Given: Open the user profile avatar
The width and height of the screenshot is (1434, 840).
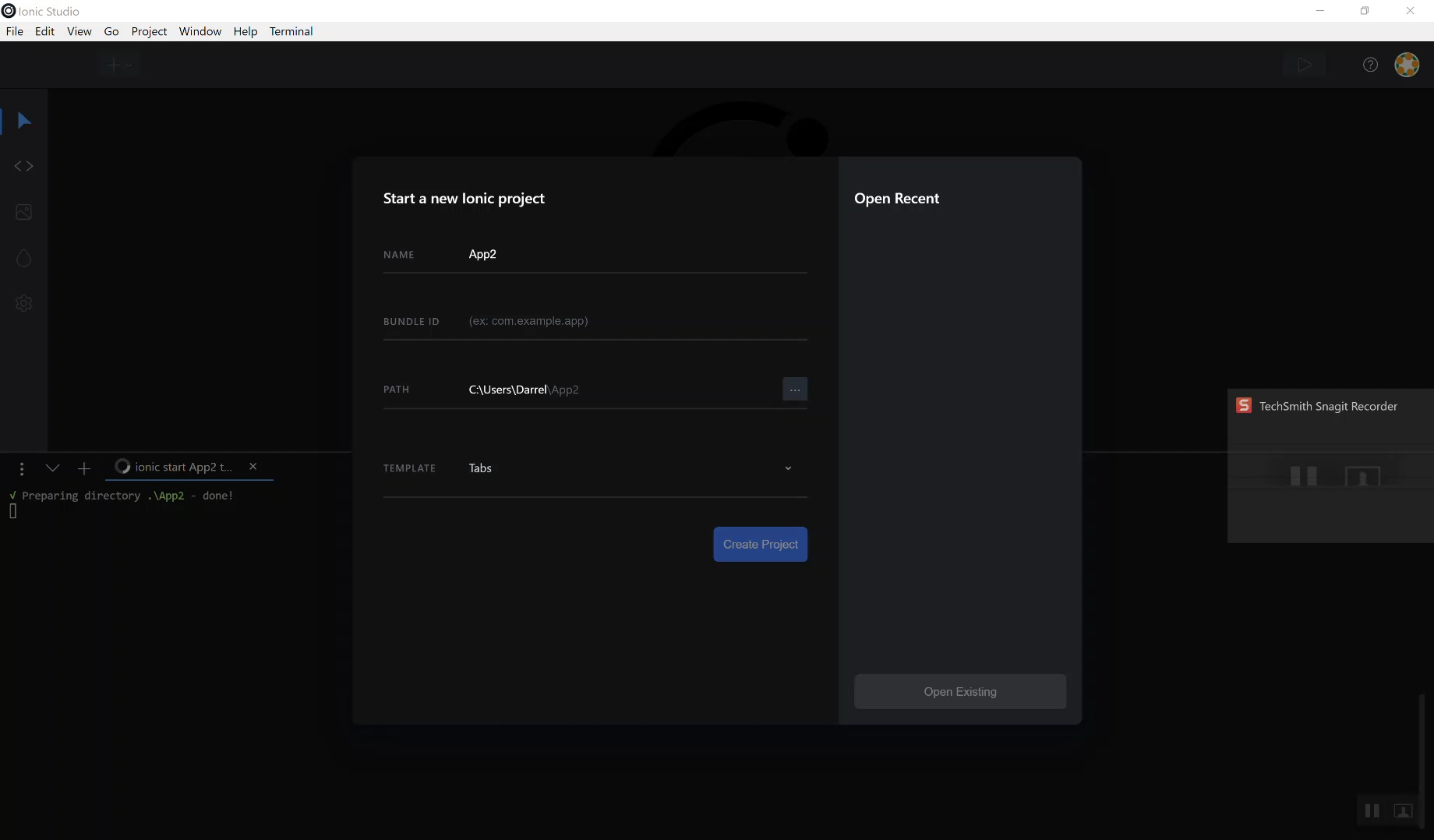Looking at the screenshot, I should [1407, 65].
